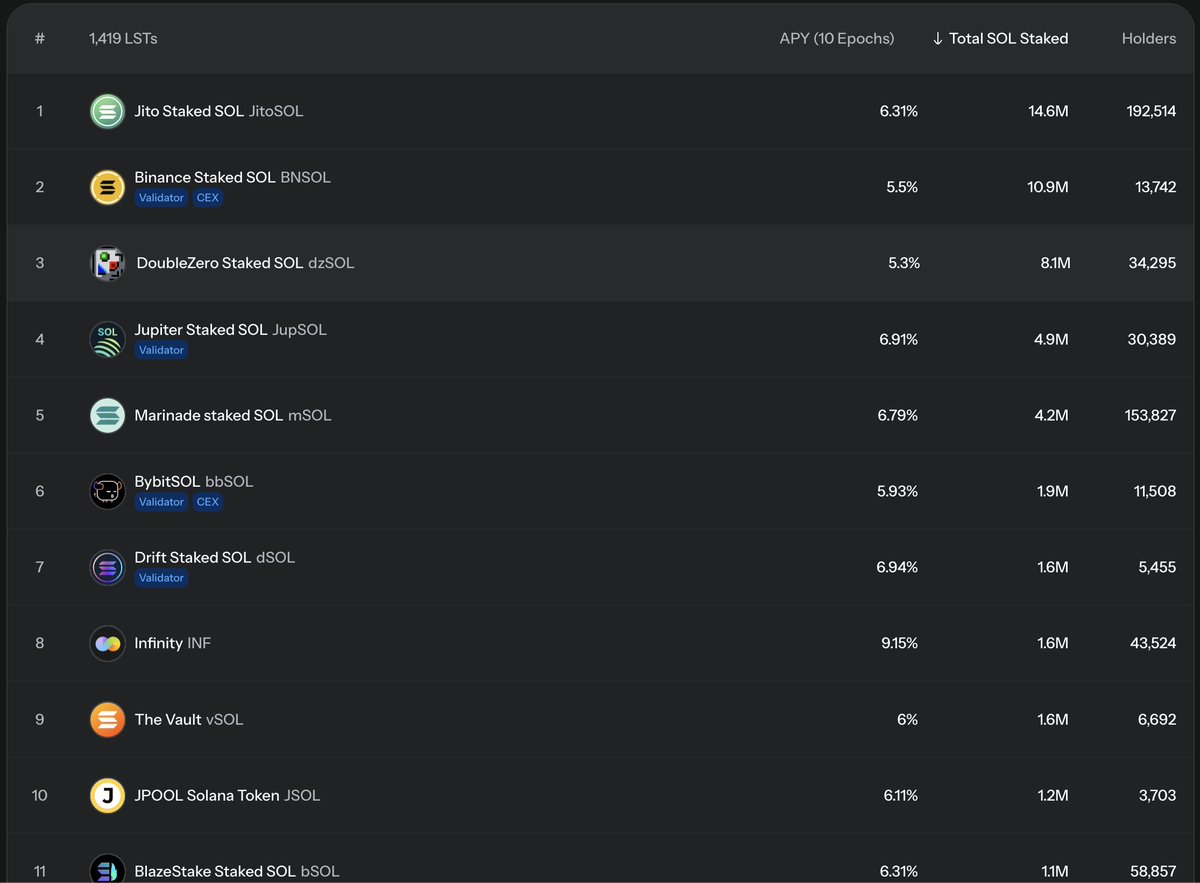Screen dimensions: 1200x883
Task: Click the 6.11% APY value
Action: click(x=901, y=795)
